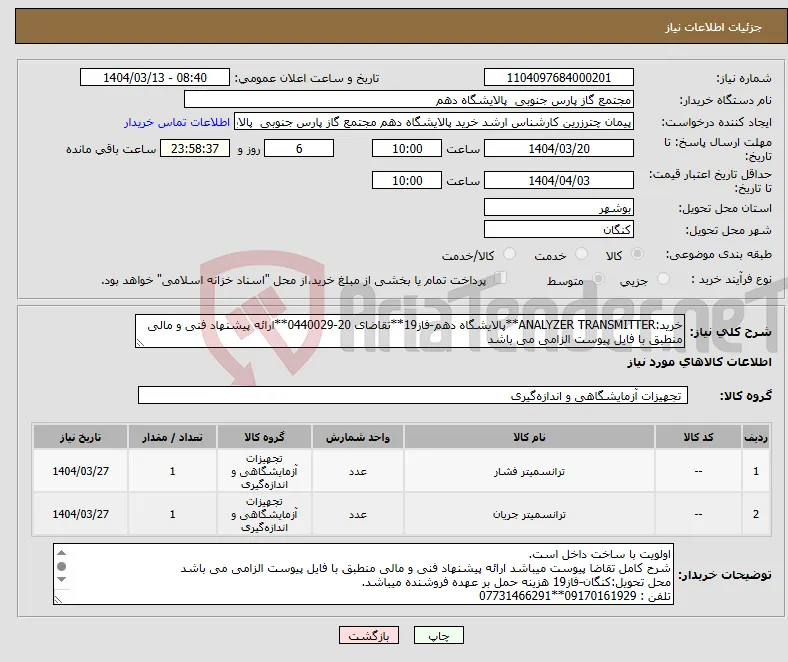Click the need date cell in ترانسمیتر جریان row
Screen dimensions: 788x662
click(80, 514)
